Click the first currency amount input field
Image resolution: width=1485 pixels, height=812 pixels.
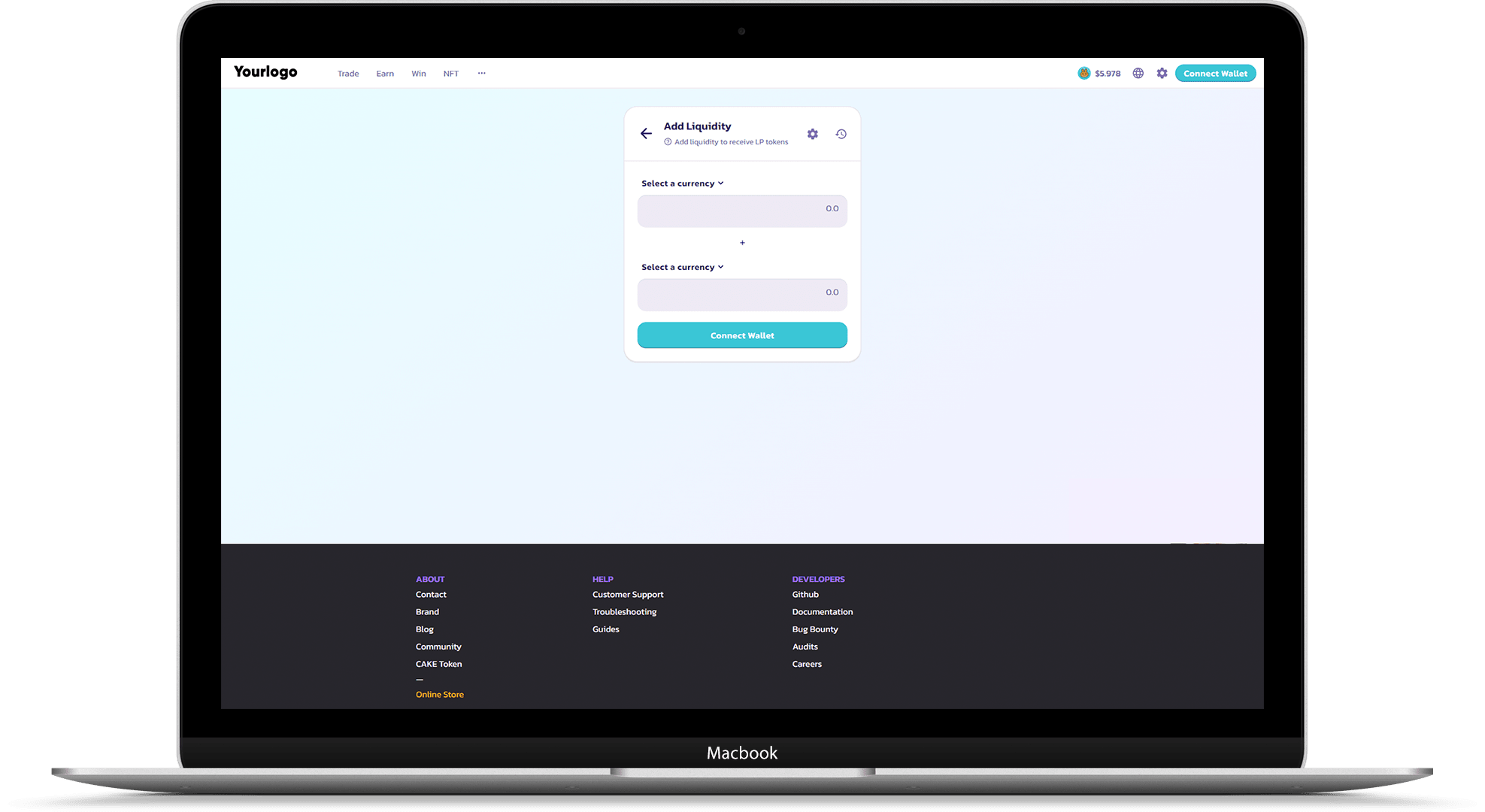tap(742, 208)
